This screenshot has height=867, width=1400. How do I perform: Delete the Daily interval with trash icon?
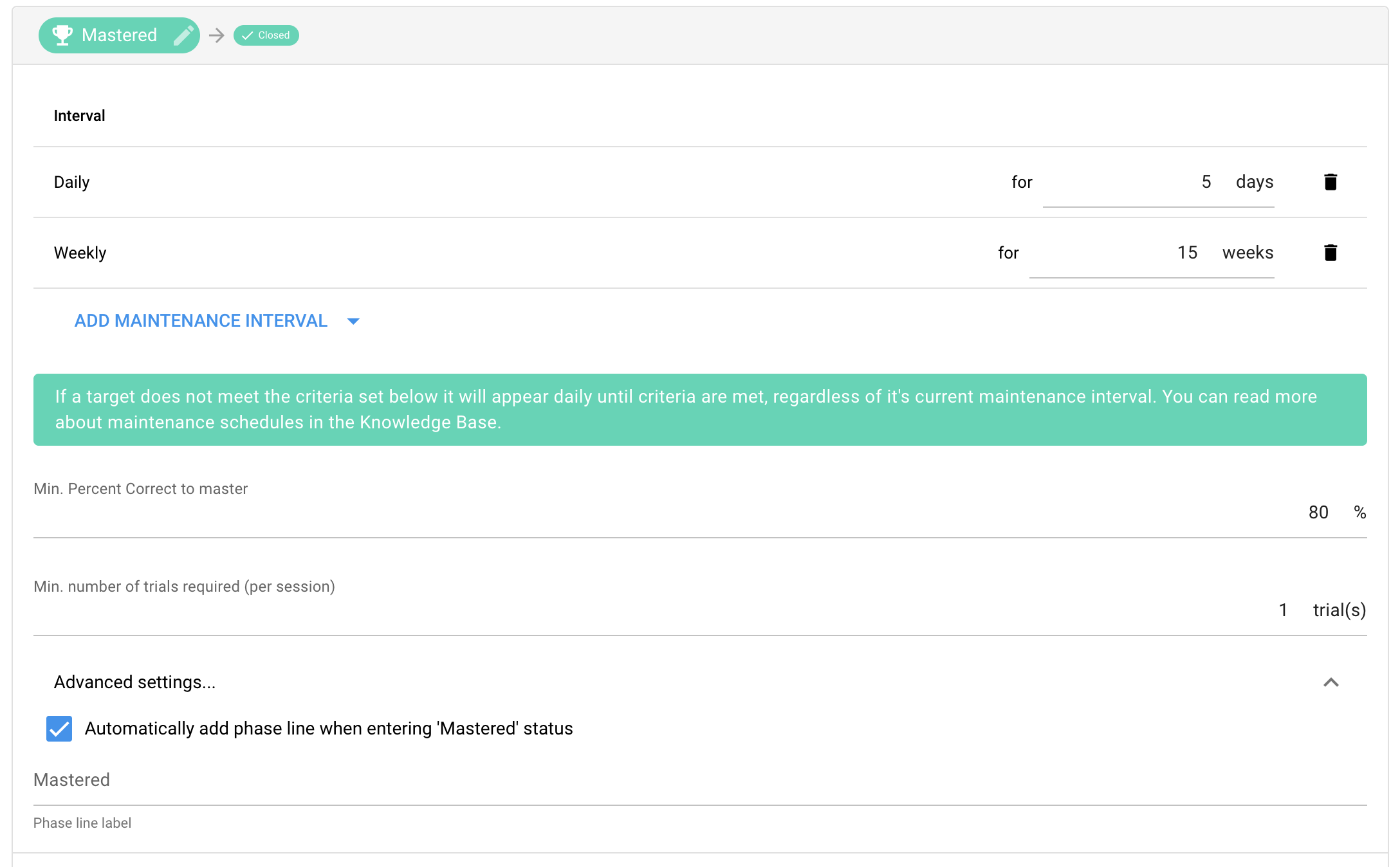1331,182
